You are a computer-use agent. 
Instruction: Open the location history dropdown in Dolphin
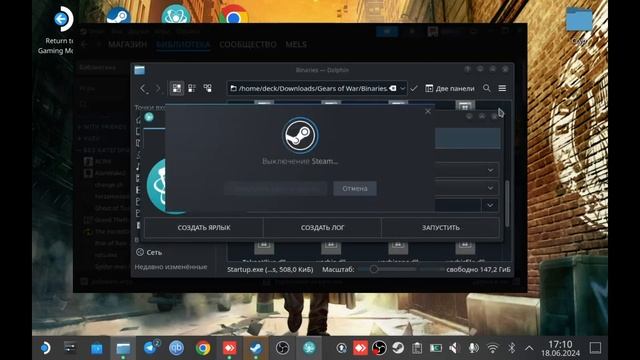(402, 88)
